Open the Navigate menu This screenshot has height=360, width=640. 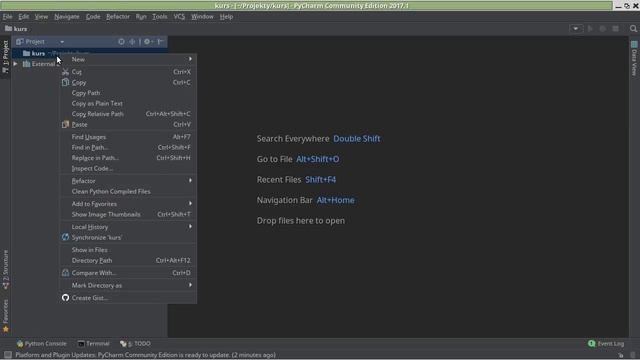(67, 17)
